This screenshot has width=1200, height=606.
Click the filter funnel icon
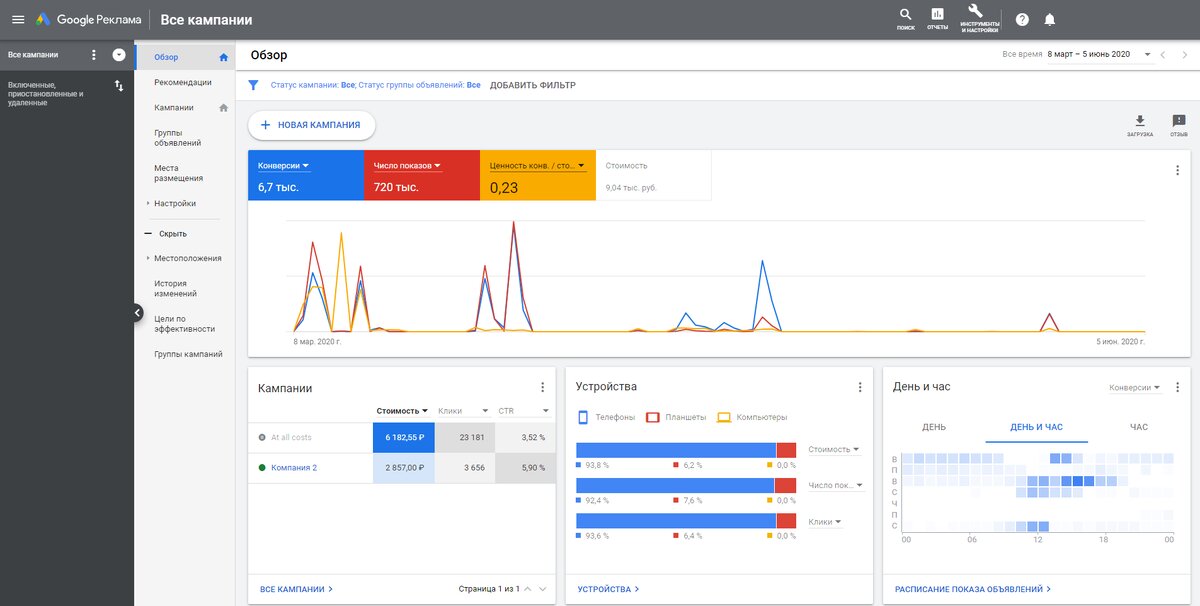click(253, 85)
